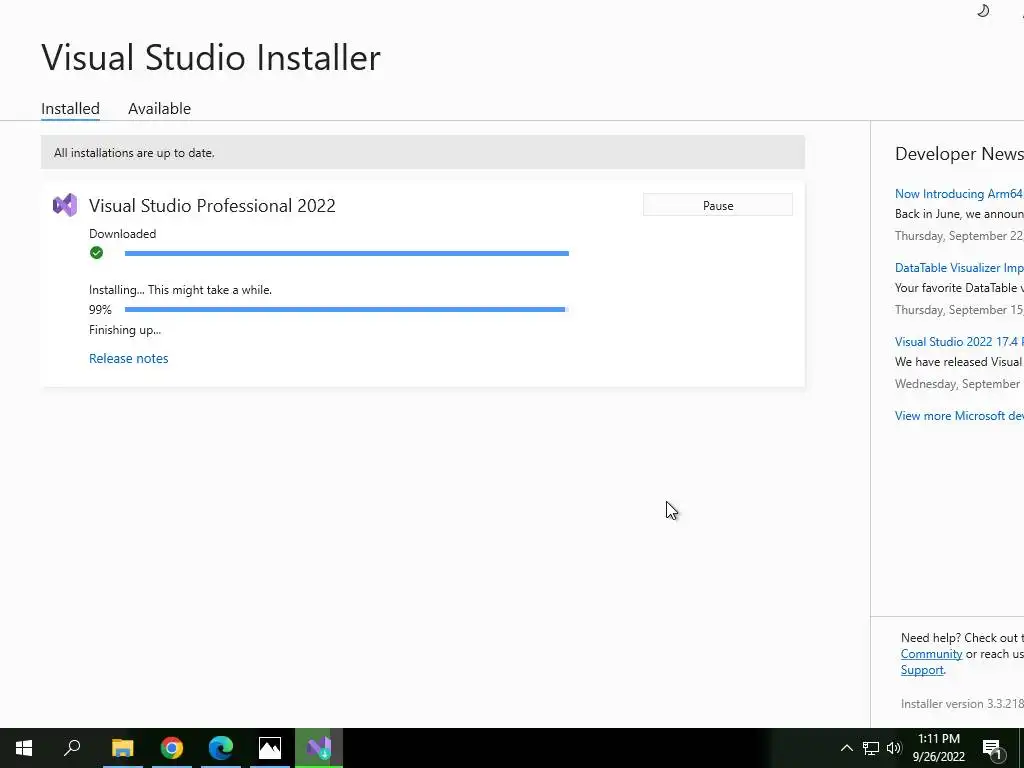Image resolution: width=1024 pixels, height=768 pixels.
Task: Pause the Visual Studio installation
Action: pos(718,205)
